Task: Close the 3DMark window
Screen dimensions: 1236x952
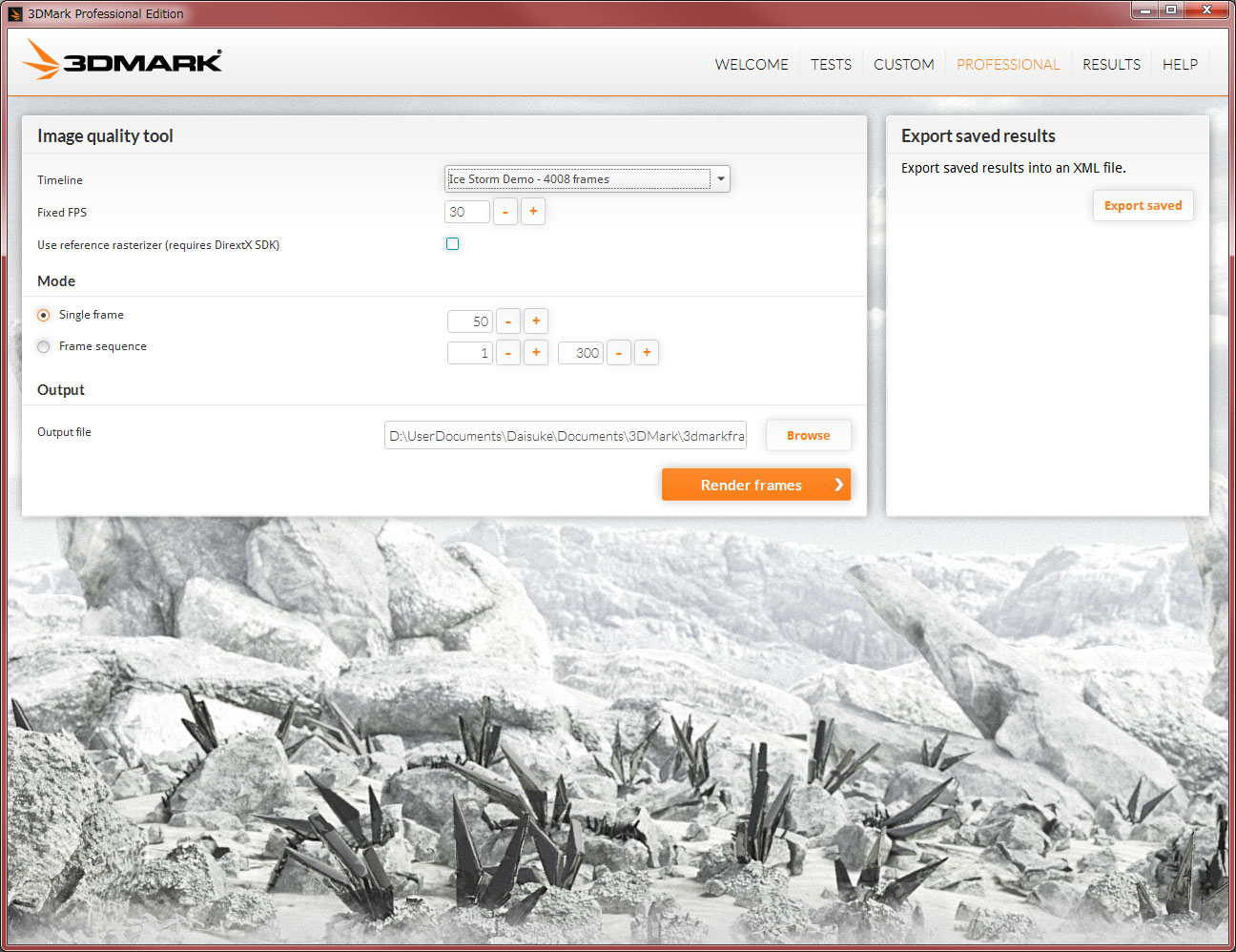Action: click(1206, 10)
